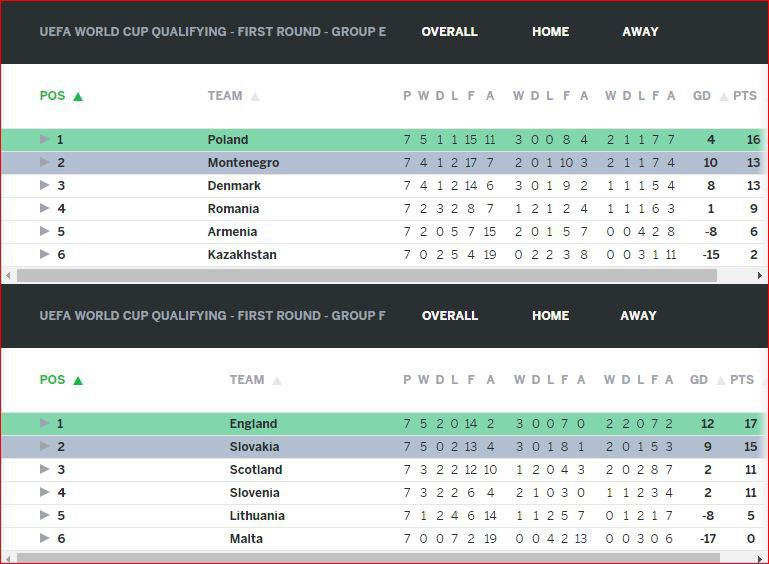Click Group E TEAM sort arrow
Image resolution: width=769 pixels, height=564 pixels.
point(255,97)
